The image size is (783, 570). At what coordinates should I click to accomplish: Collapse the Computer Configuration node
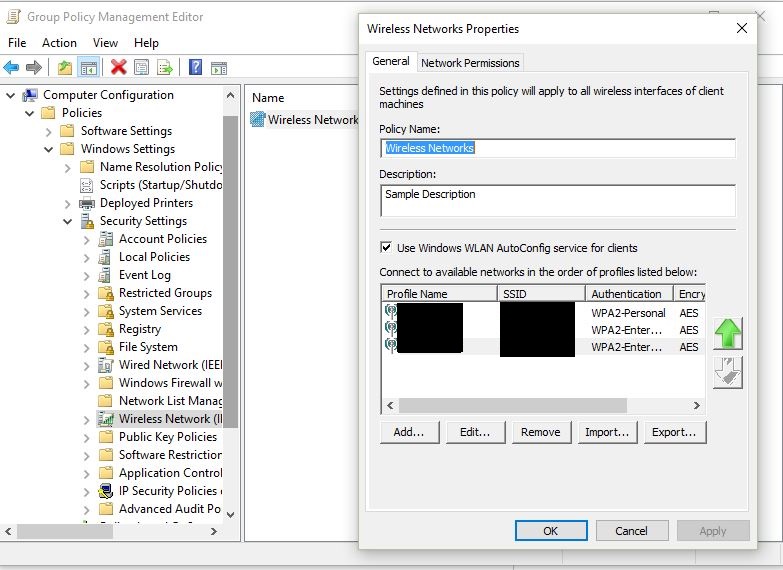10,95
